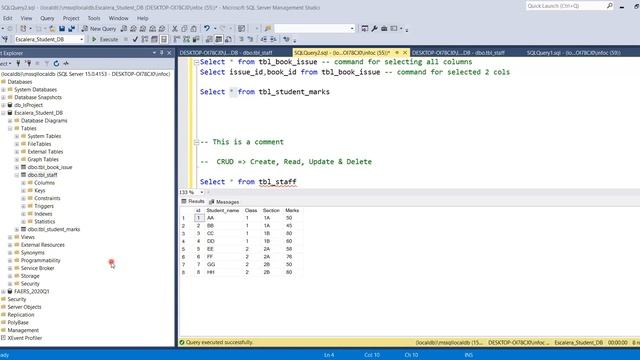Expand the System Databases node
640x360 pixels.
[x=3, y=90]
